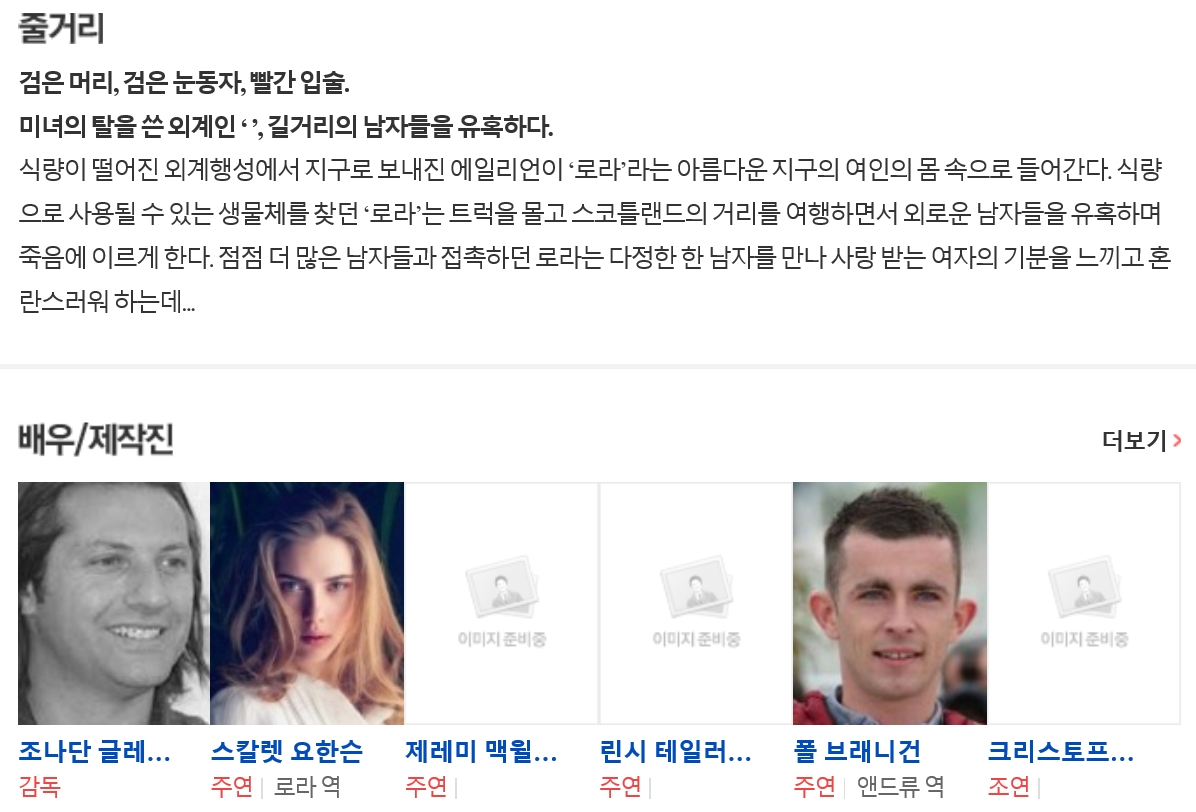Open the 더보기 cast list link
Viewport: 1196px width, 812px height.
point(1141,440)
